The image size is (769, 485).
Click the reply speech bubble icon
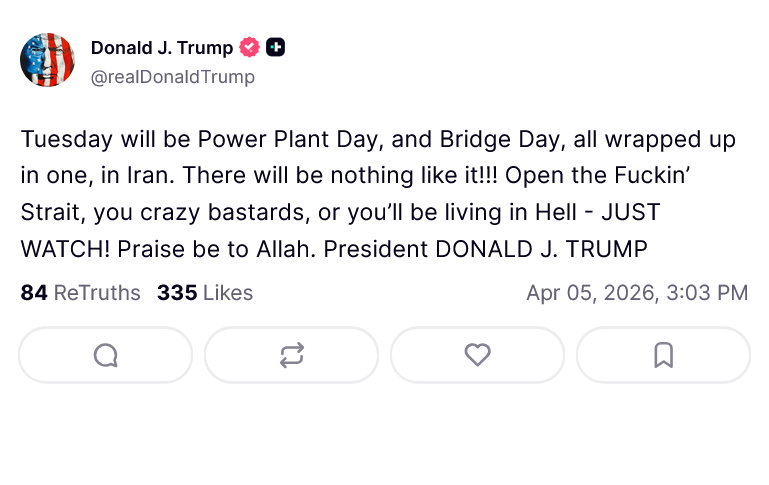(105, 355)
